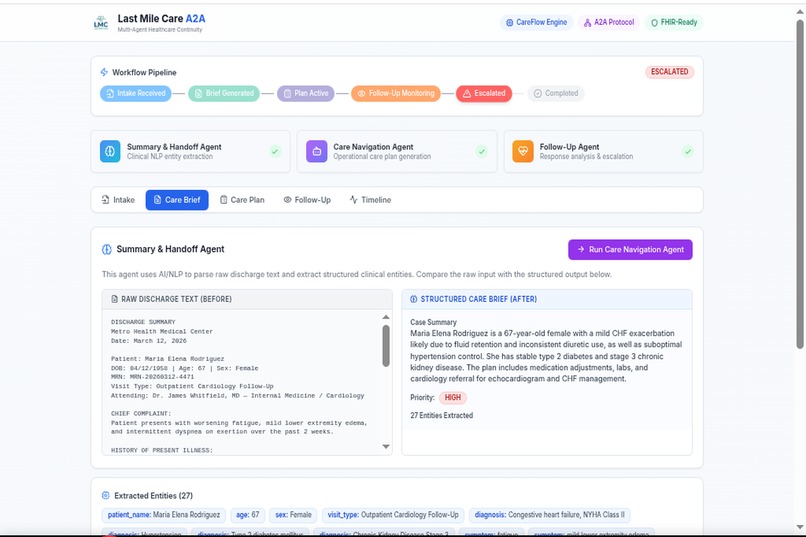Switch to the Timeline tab
Viewport: 806px width, 537px height.
[371, 200]
